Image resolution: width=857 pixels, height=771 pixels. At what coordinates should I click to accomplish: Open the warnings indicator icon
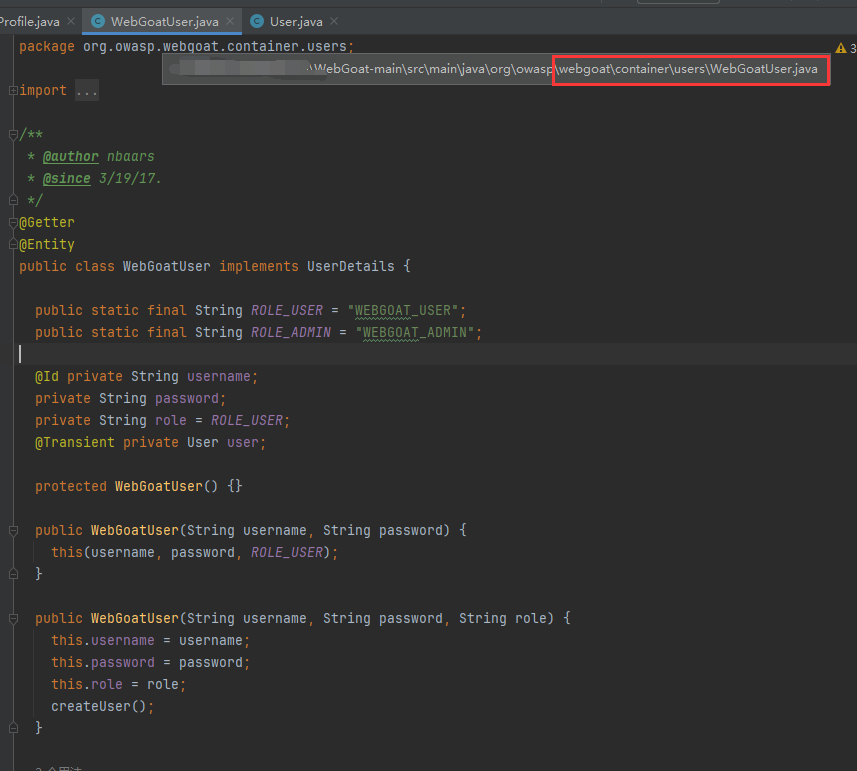tap(841, 48)
